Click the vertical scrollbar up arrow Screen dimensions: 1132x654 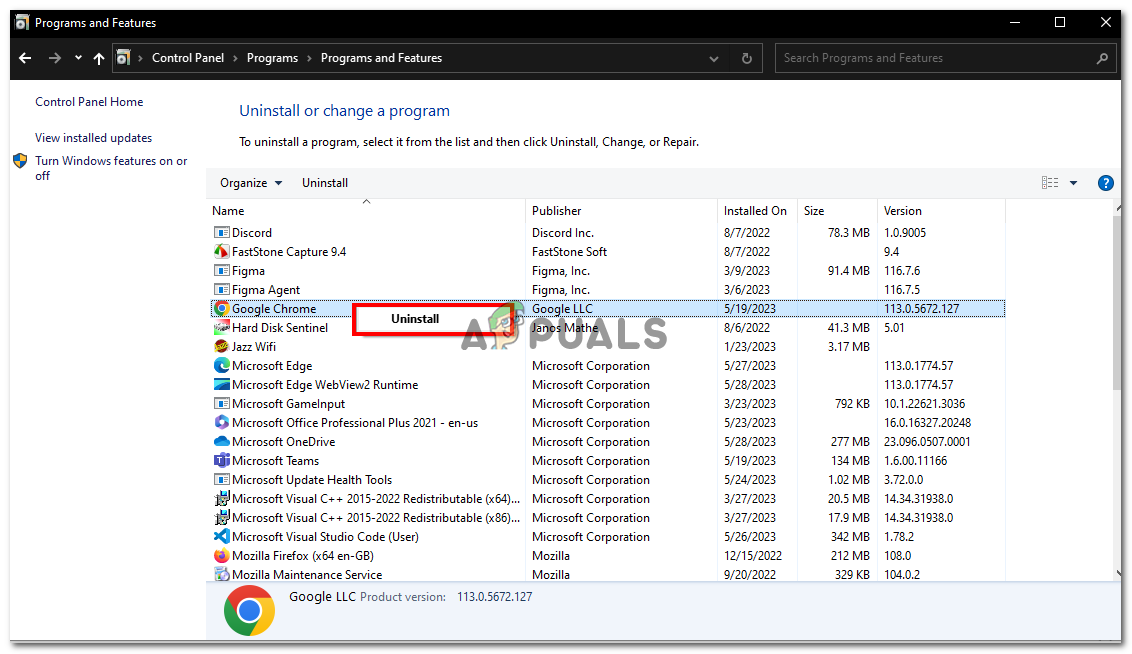coord(1117,208)
